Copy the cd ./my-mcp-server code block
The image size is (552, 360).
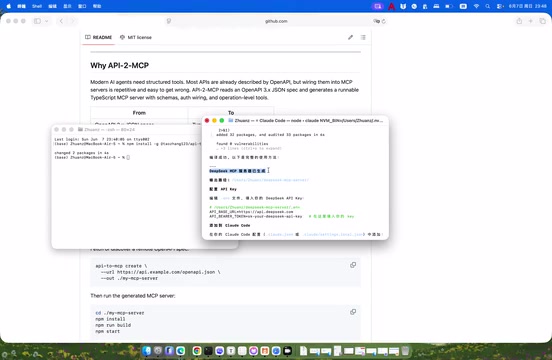tap(353, 312)
